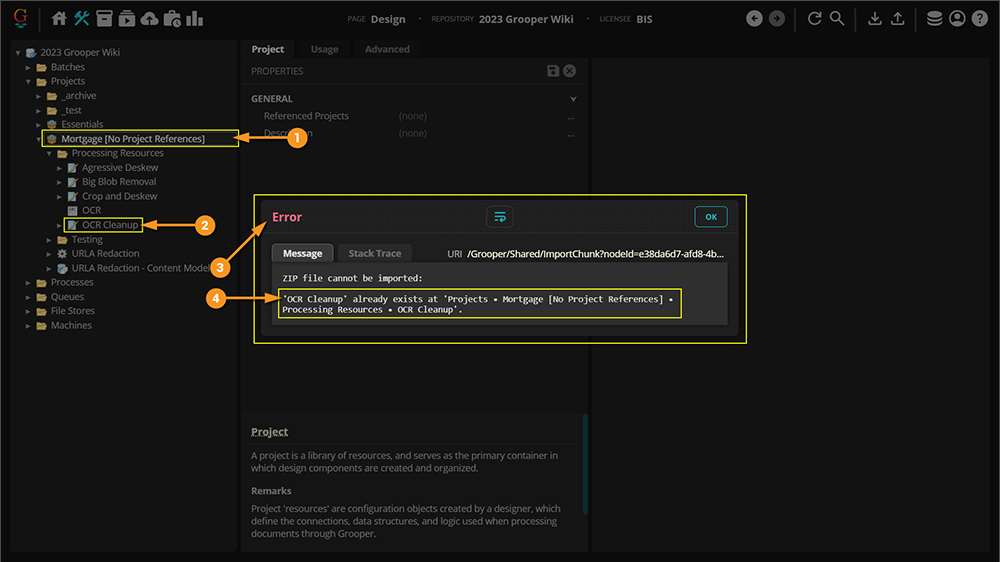Screen dimensions: 1000x562
Task: Select the Design tools icon
Action: [x=82, y=18]
